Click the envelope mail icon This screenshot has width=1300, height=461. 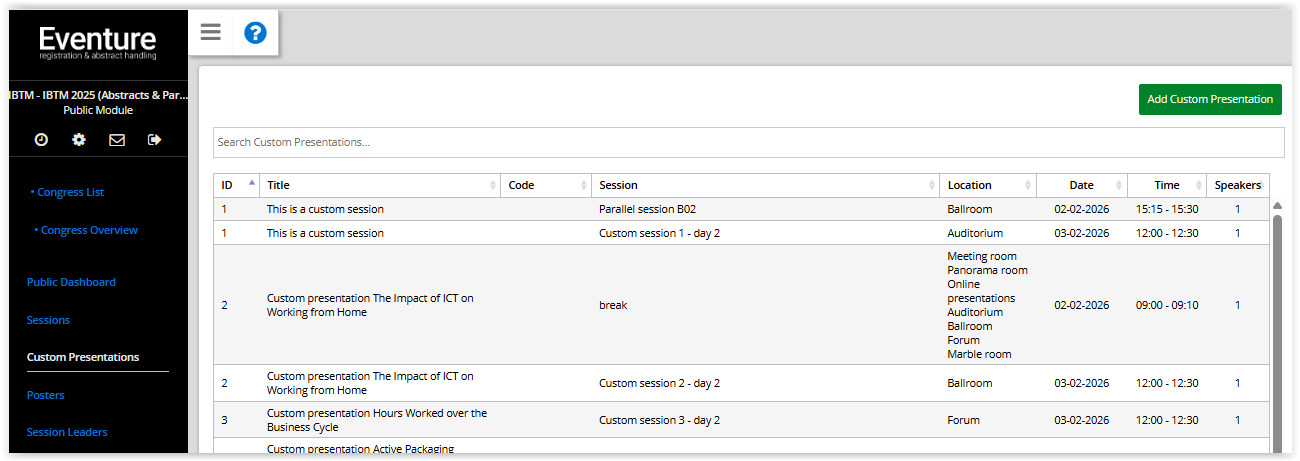tap(117, 140)
